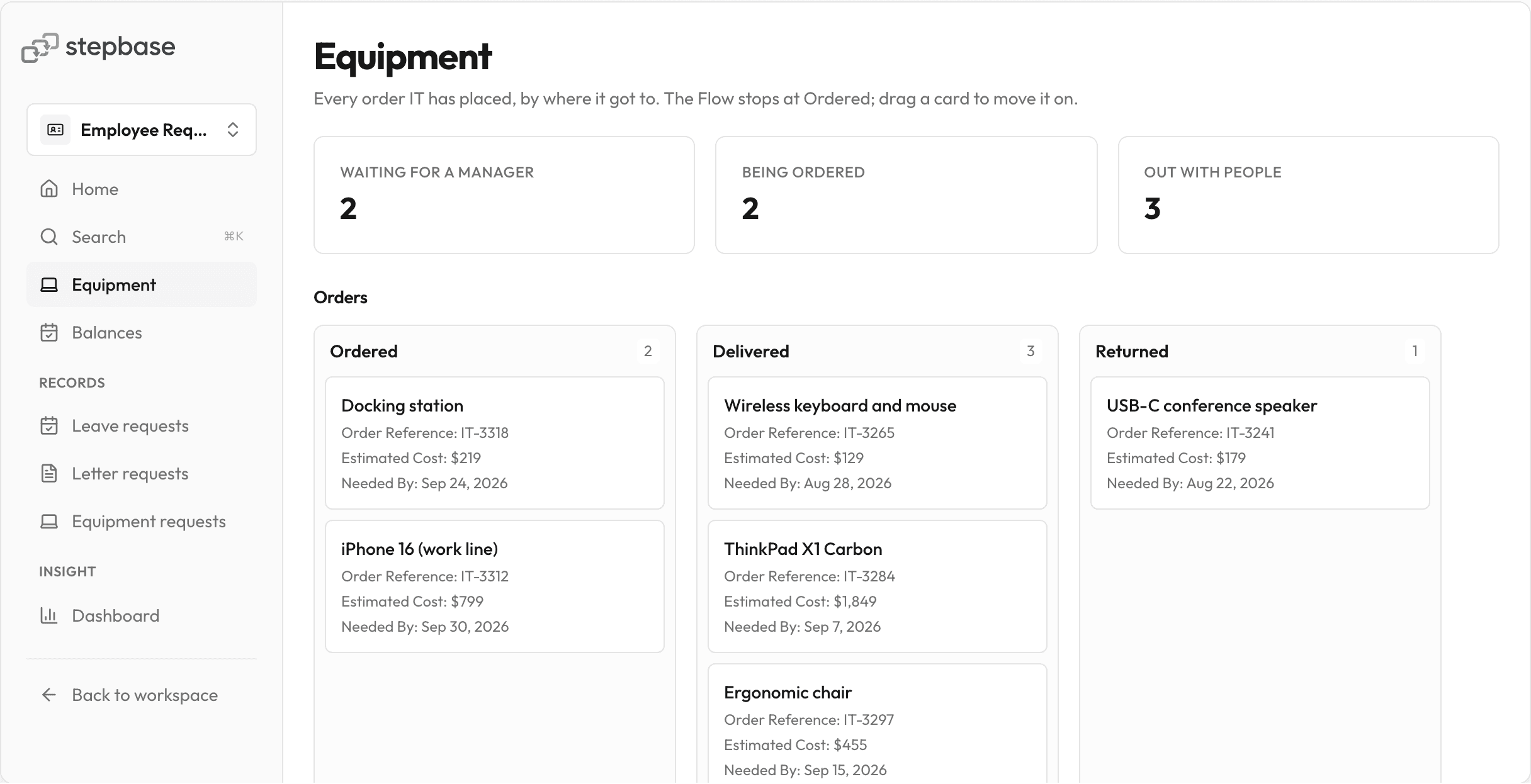Click the stepbase logo icon
The height and width of the screenshot is (784, 1531).
tap(40, 47)
